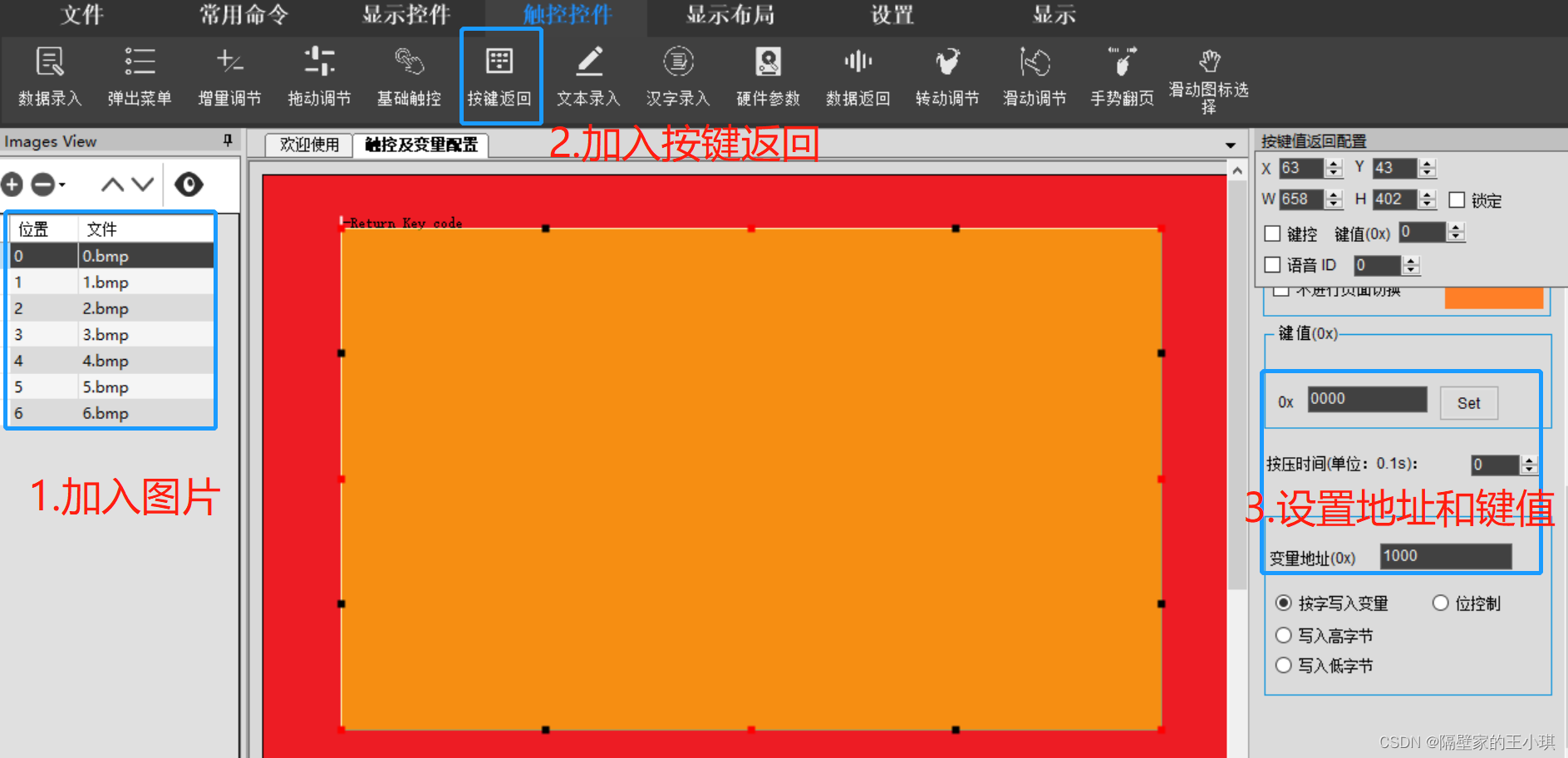Image resolution: width=1568 pixels, height=758 pixels.
Task: Select the 数据返回 data return tool
Action: click(x=858, y=77)
